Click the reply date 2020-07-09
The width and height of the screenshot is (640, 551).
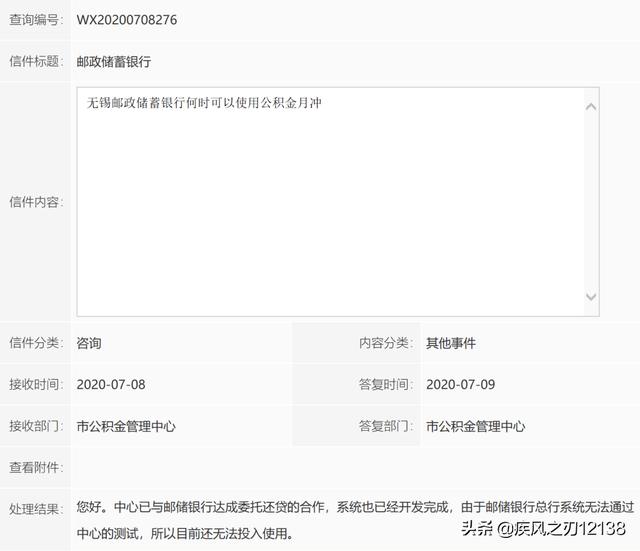(x=460, y=384)
